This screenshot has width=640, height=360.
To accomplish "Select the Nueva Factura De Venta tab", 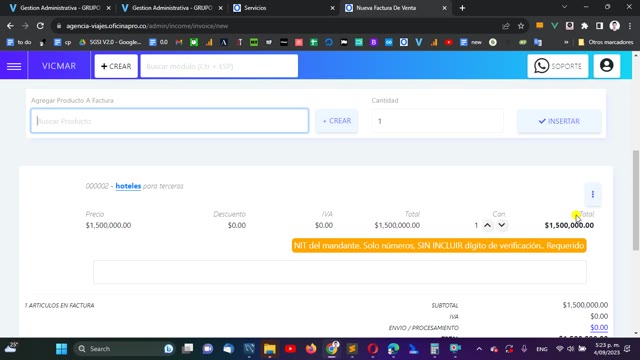I will (x=396, y=8).
